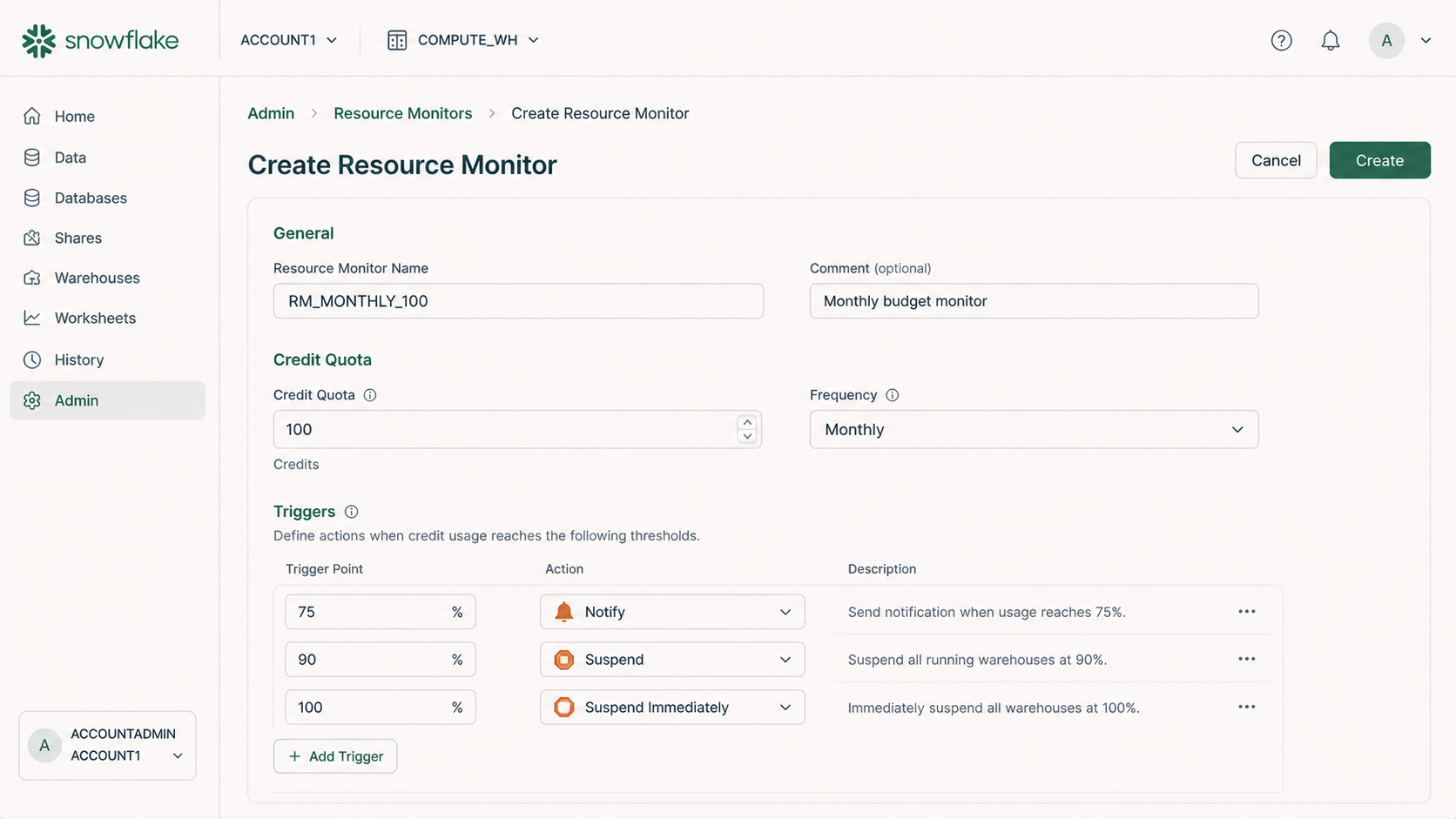Click the COMPUTE_WH warehouse icon
The height and width of the screenshot is (819, 1456).
point(397,40)
